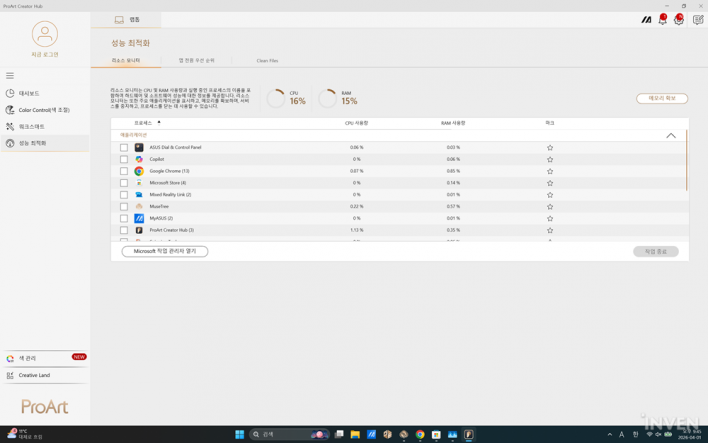Switch to the Clean Files tab
Screen dimensions: 708x443
tap(267, 61)
